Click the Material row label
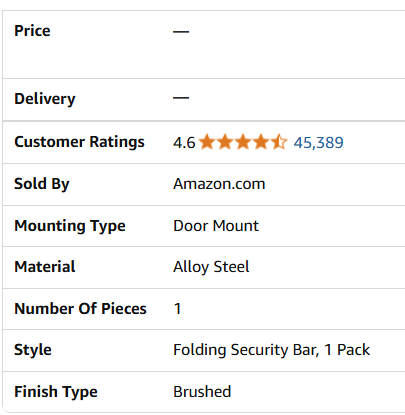Screen dimensions: 405x415 point(45,267)
